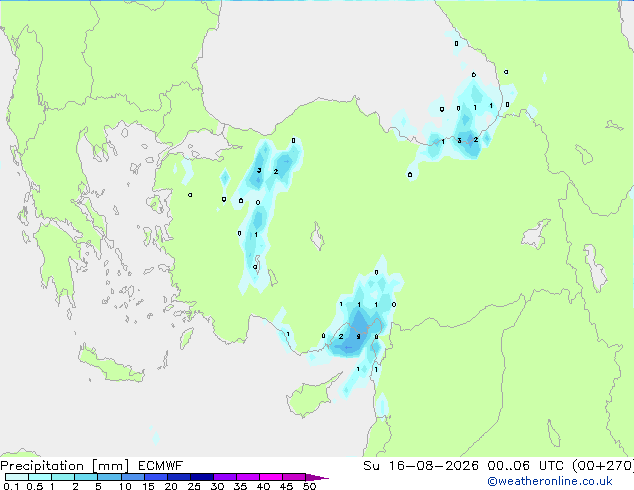
Task: Click the 2–5 mm legend color swatch
Action: click(x=86, y=477)
